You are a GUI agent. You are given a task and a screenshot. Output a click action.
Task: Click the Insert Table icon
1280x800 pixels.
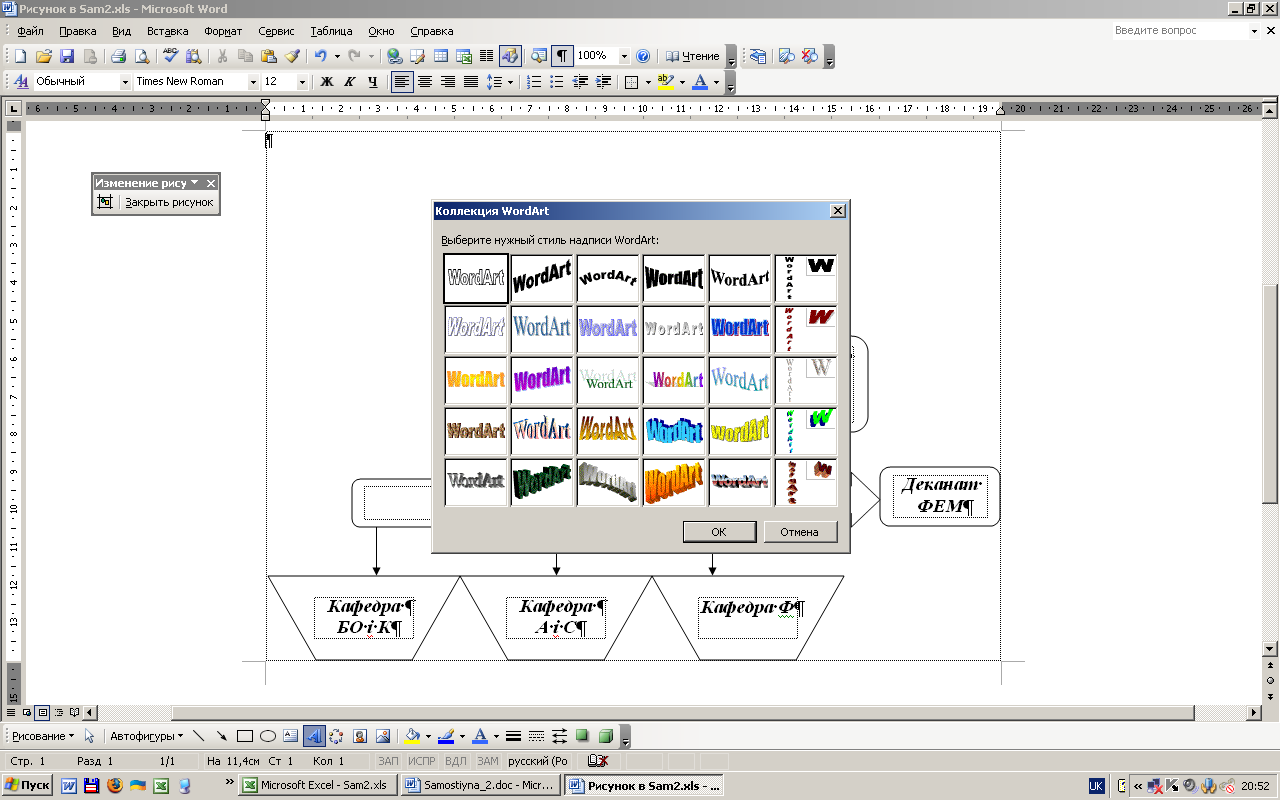point(441,56)
